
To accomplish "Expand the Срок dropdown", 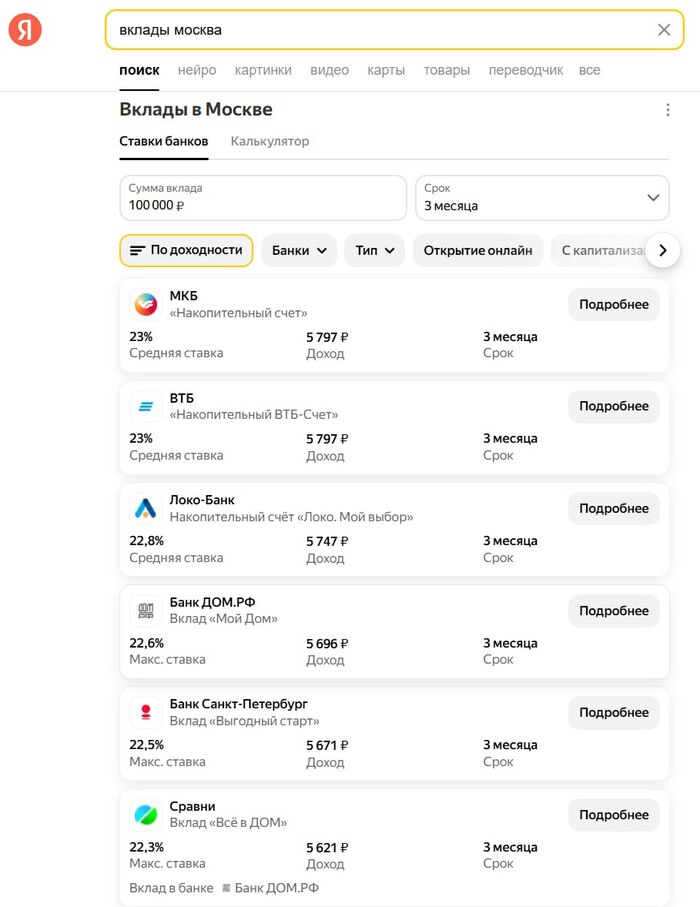I will coord(542,198).
